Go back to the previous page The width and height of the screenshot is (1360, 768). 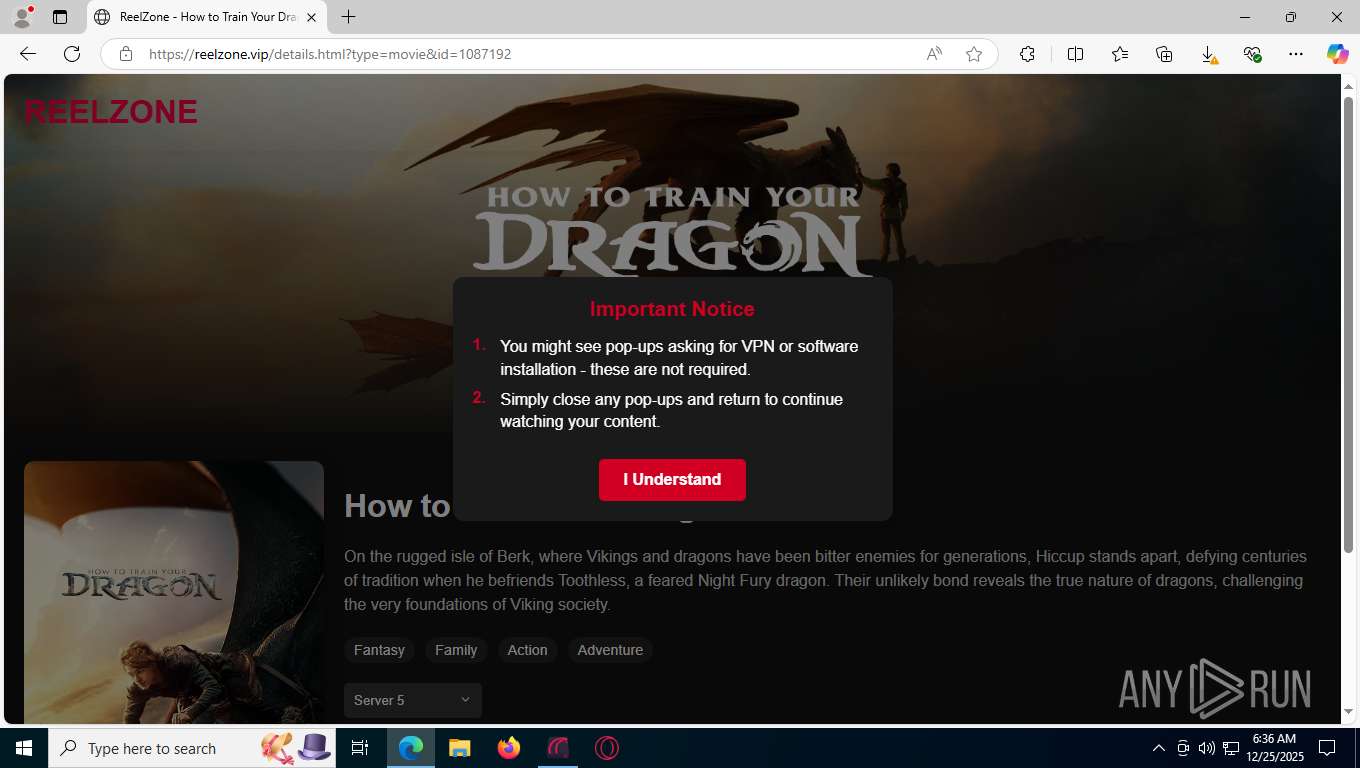click(28, 54)
